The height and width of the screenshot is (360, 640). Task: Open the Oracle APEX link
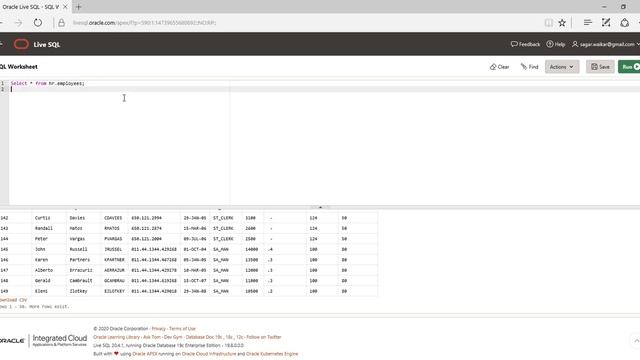[145, 354]
